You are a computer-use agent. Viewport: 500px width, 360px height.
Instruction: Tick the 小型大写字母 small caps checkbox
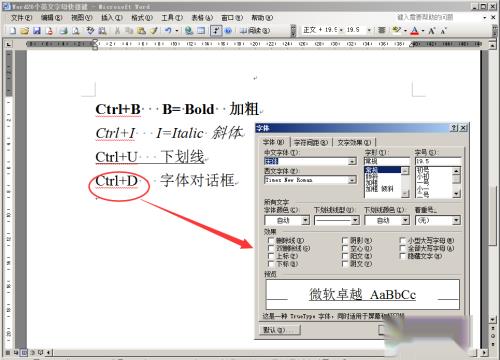(x=403, y=240)
